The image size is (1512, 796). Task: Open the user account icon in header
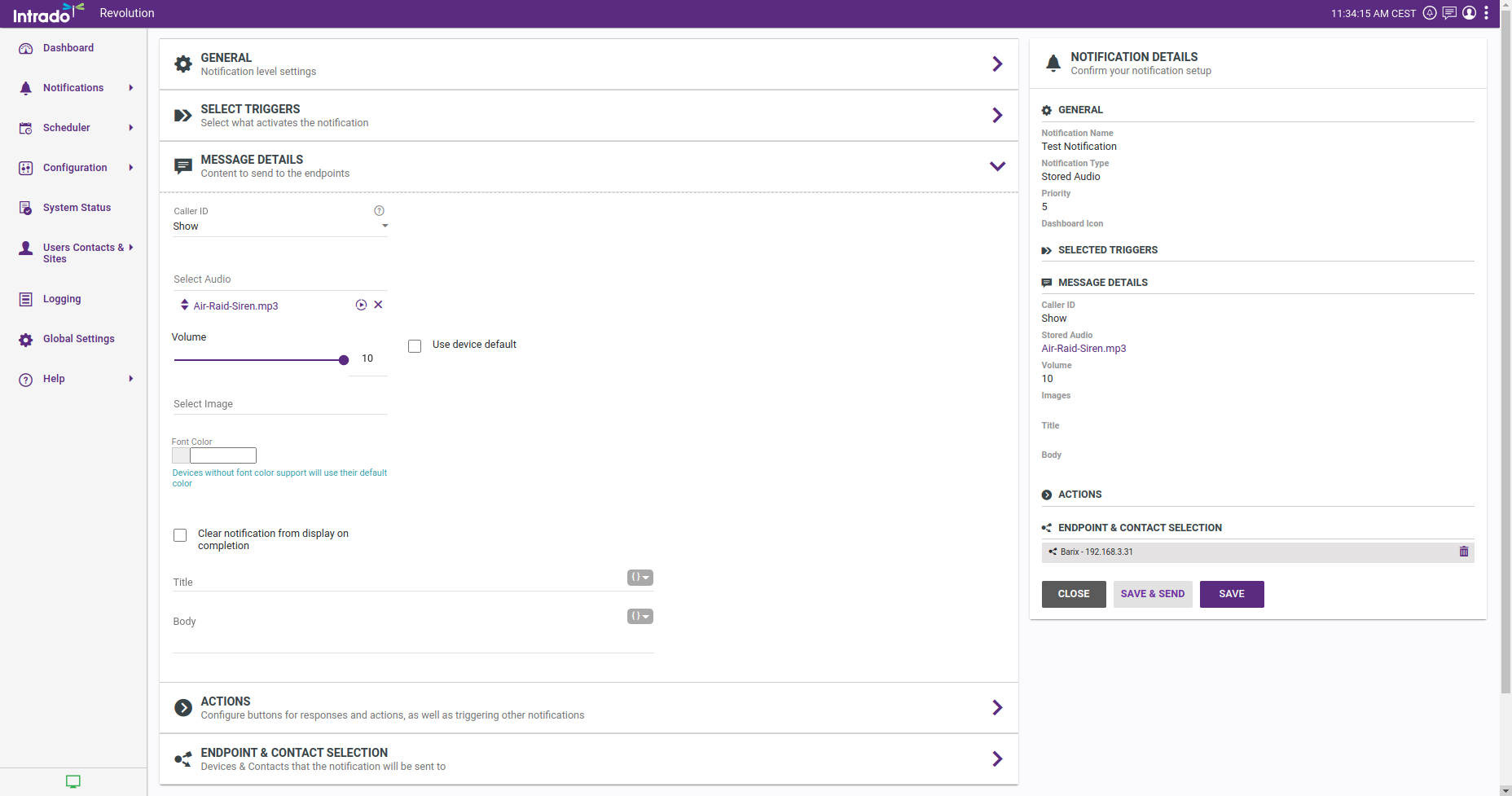(x=1469, y=13)
